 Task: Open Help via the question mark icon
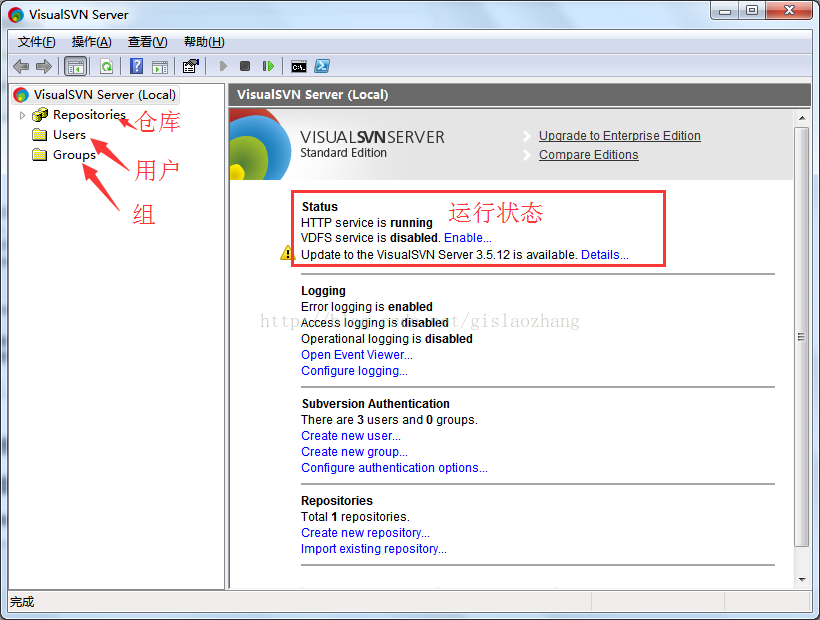click(x=136, y=66)
